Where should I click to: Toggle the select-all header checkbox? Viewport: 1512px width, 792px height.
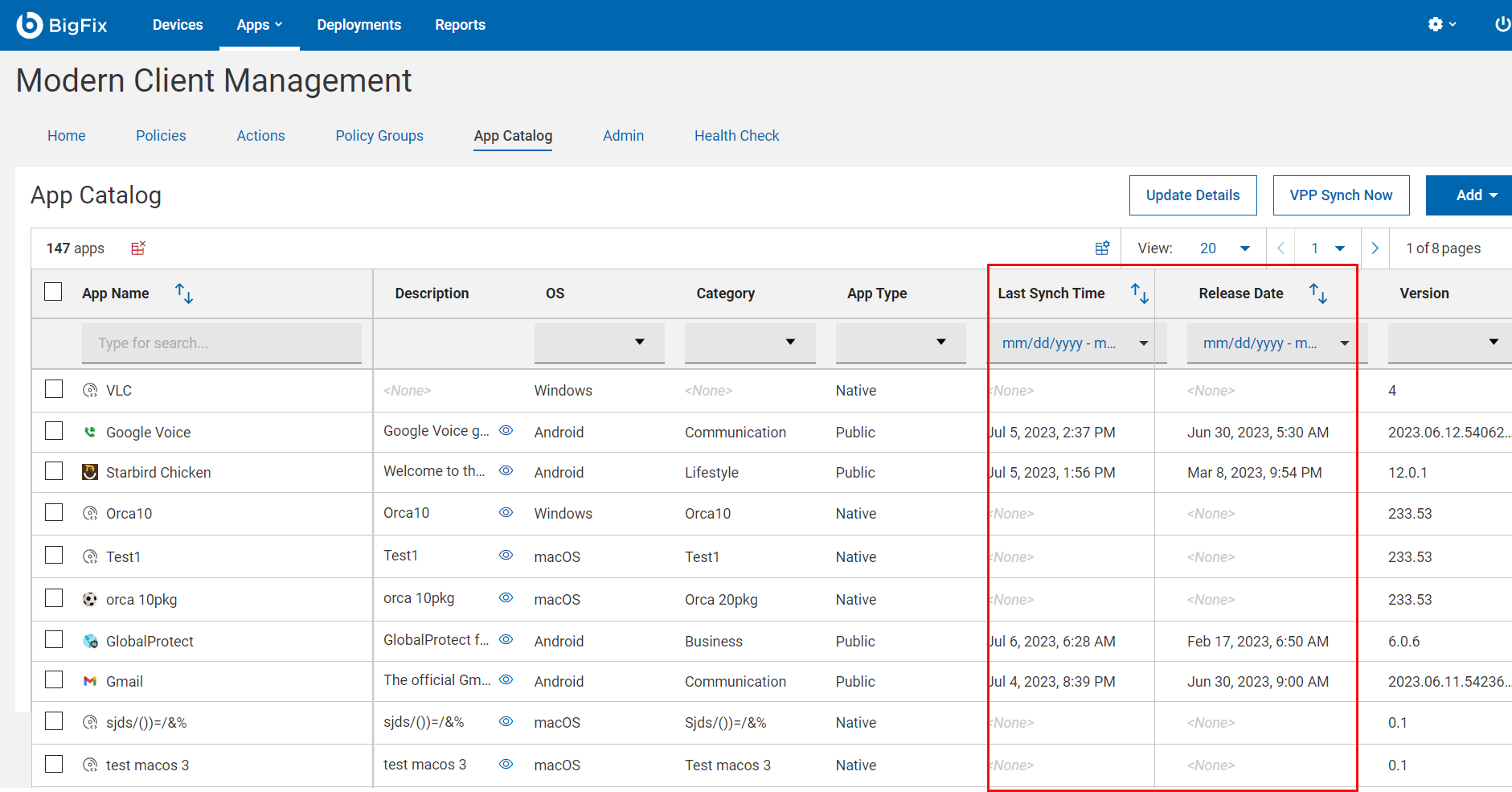pos(54,292)
